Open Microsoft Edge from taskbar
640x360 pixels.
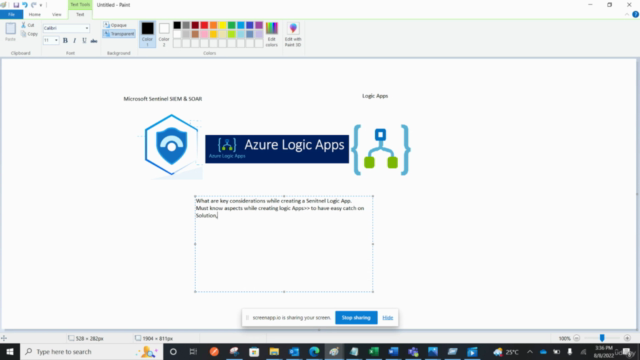click(x=314, y=351)
